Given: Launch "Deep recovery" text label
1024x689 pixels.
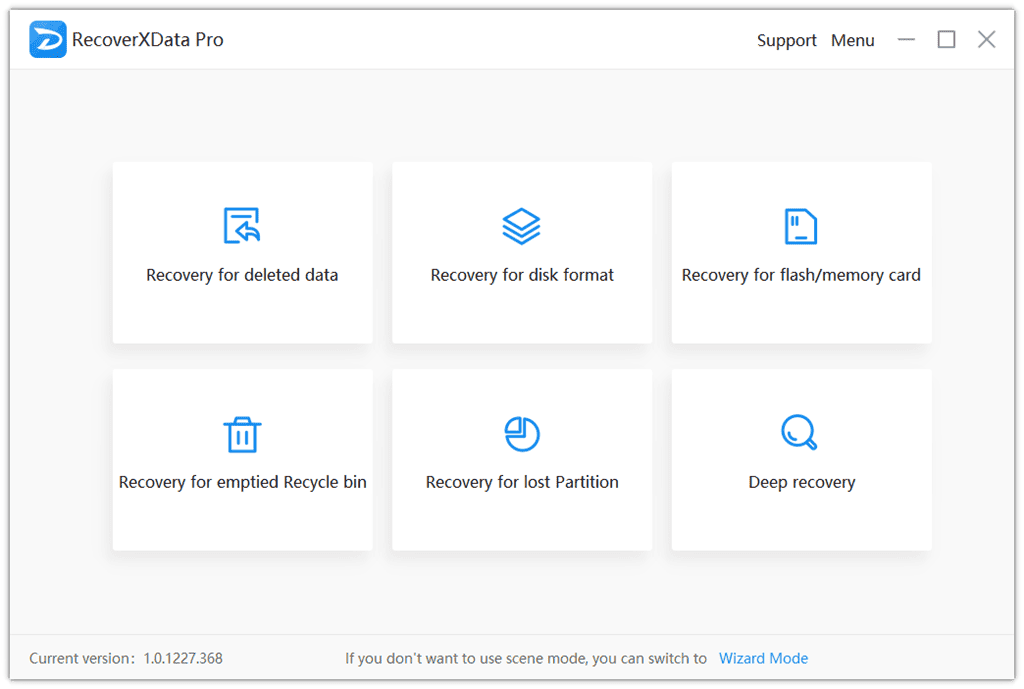Looking at the screenshot, I should 801,482.
